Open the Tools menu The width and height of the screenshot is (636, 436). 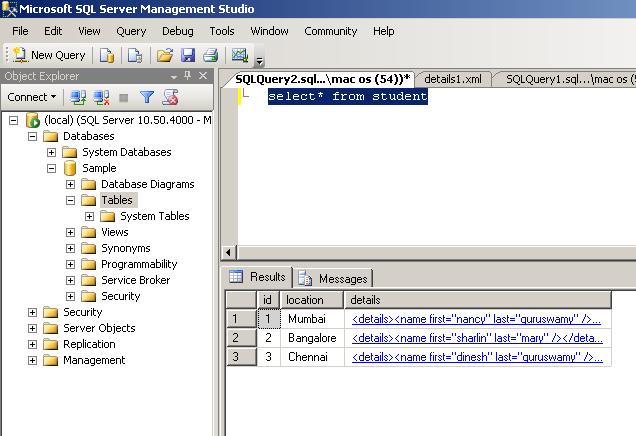pyautogui.click(x=222, y=31)
